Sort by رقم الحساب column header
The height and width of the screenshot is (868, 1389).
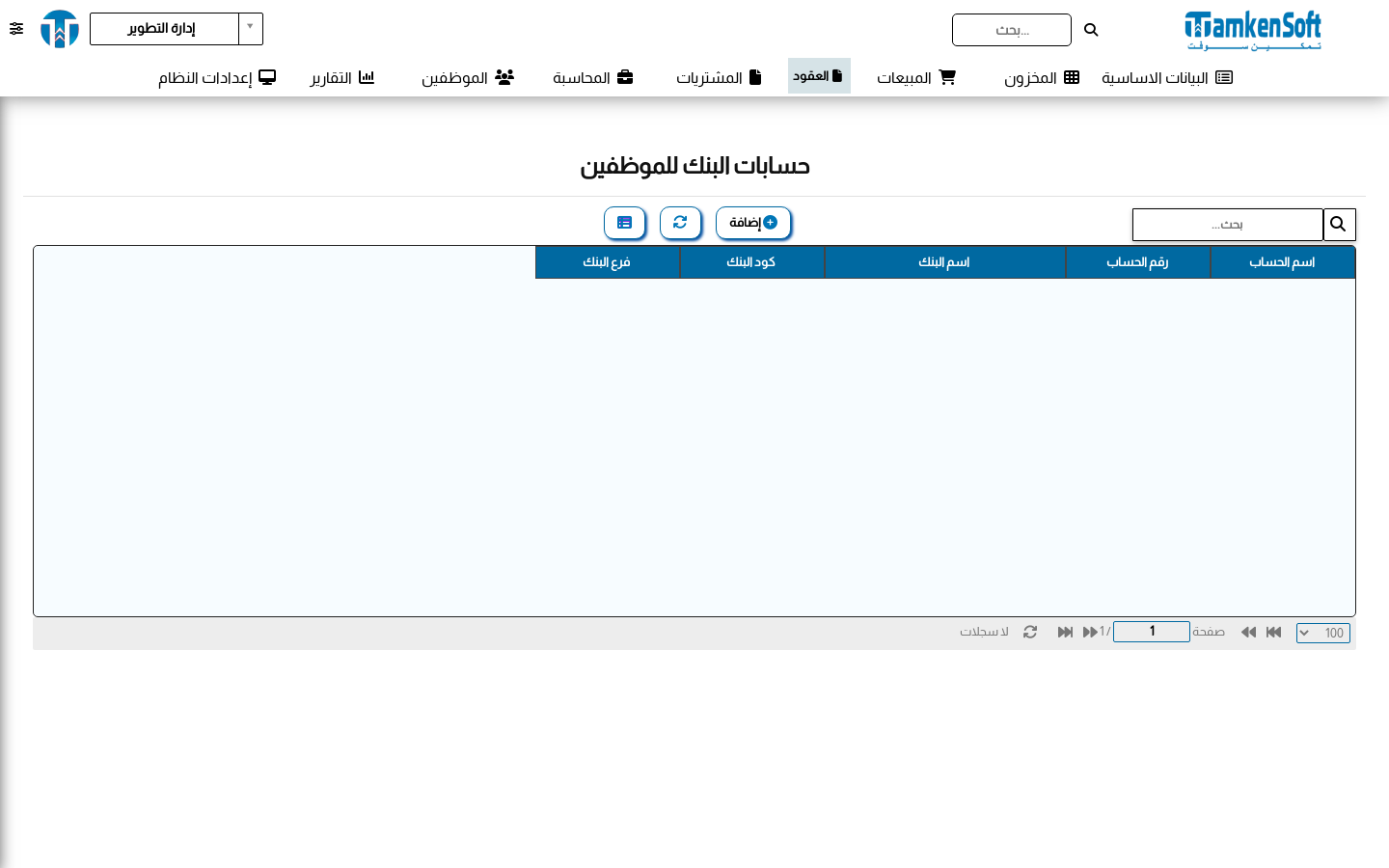(x=1138, y=262)
